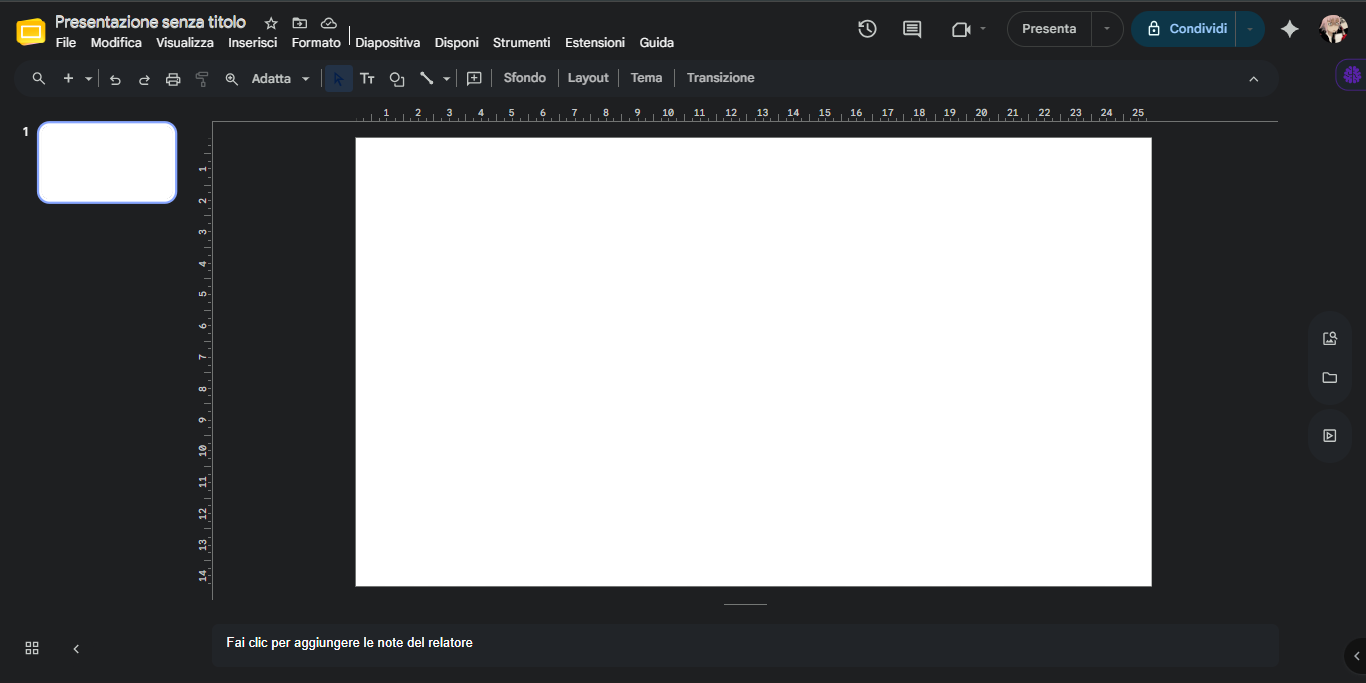Undo the last action
The image size is (1366, 683).
pyautogui.click(x=115, y=79)
